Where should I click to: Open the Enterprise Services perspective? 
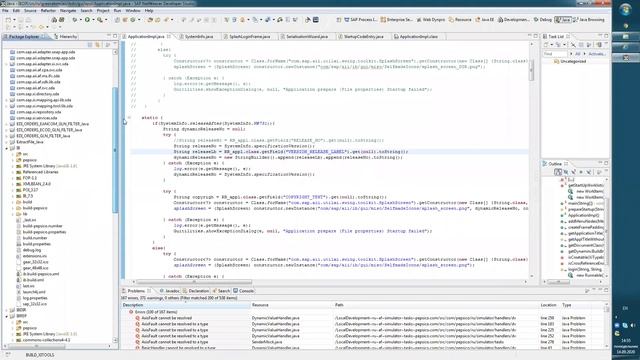coord(396,20)
